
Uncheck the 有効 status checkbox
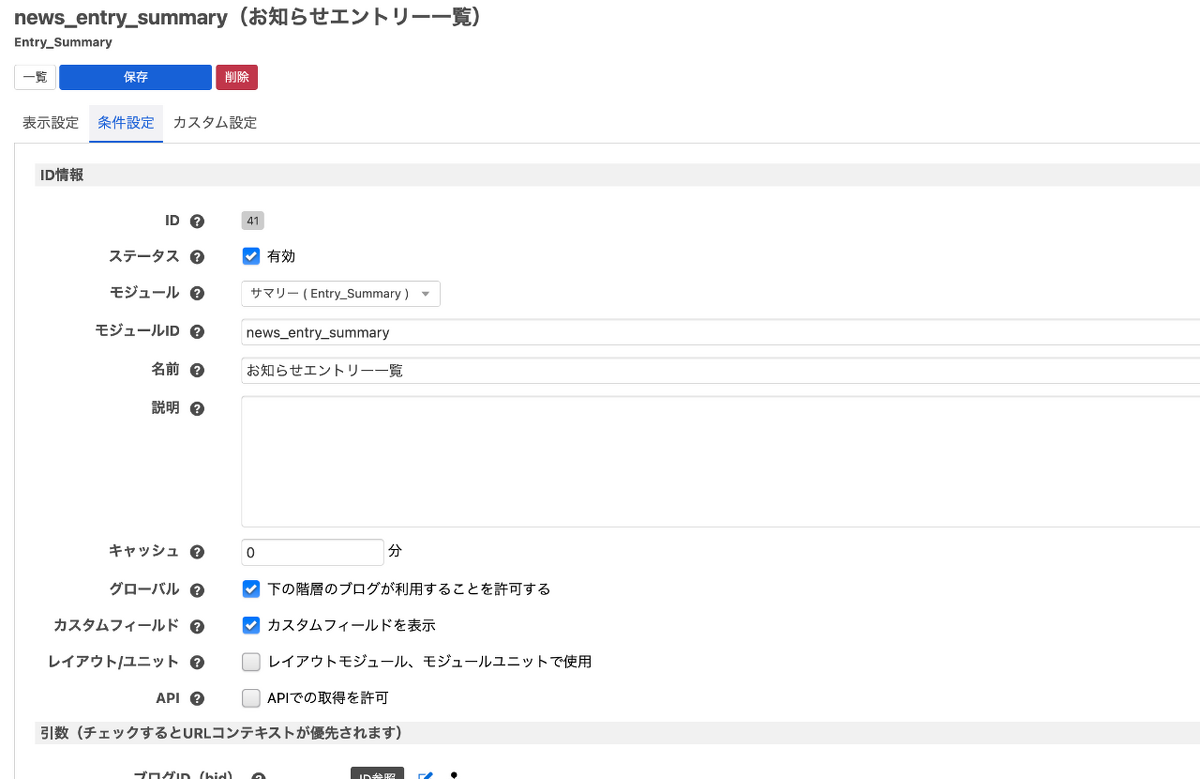tap(252, 256)
